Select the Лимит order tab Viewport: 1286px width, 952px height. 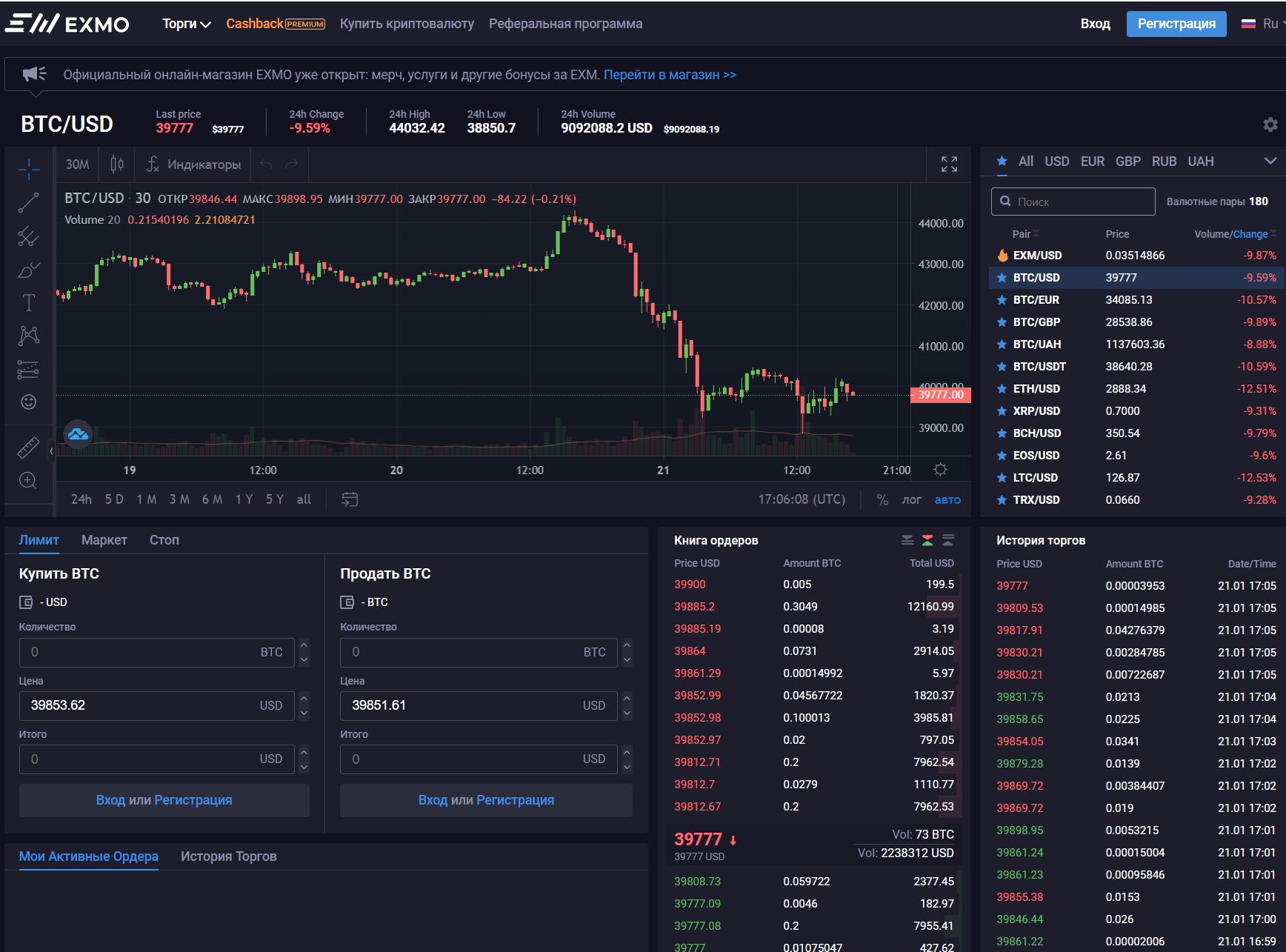(39, 540)
